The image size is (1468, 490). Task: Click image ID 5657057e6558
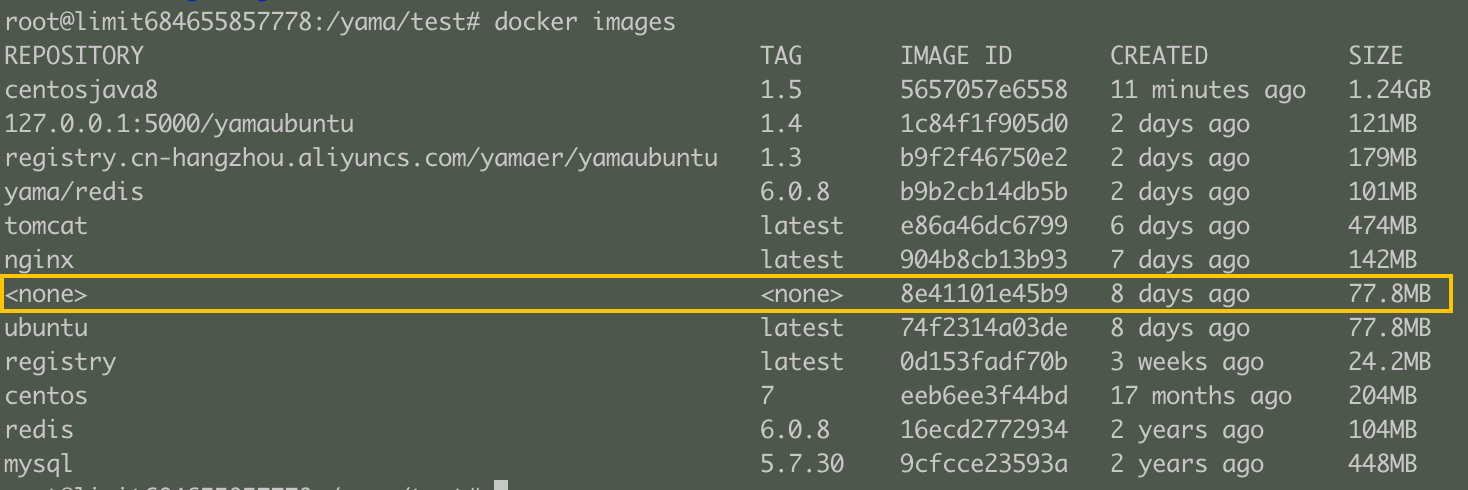coord(984,90)
